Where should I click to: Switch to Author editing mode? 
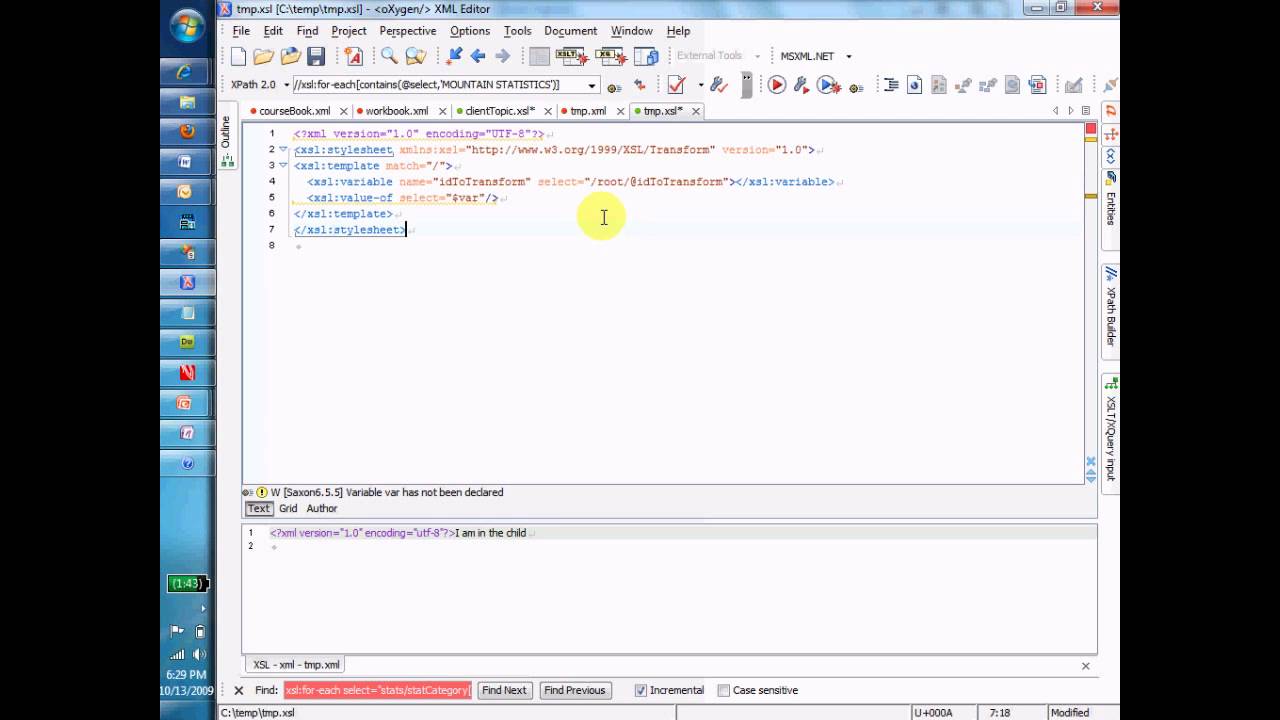point(321,508)
